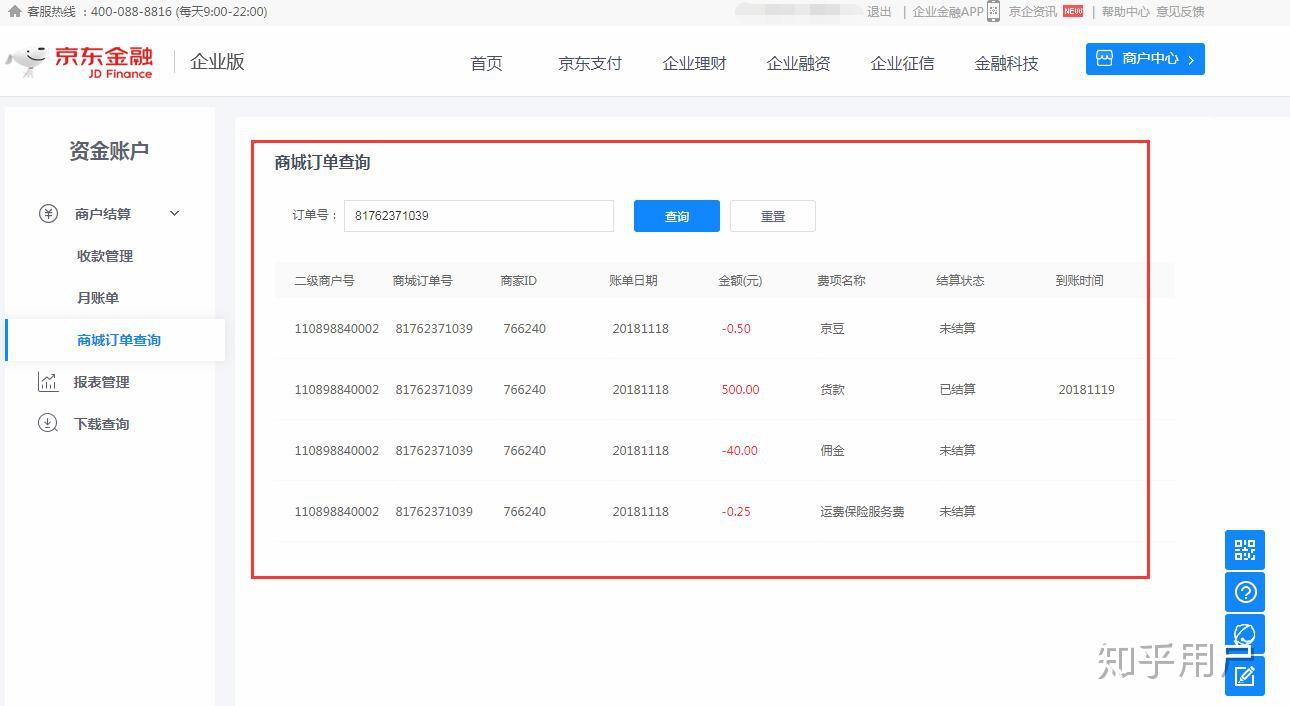This screenshot has height=706, width=1290.
Task: Click the 结算状态 column header
Action: point(960,281)
